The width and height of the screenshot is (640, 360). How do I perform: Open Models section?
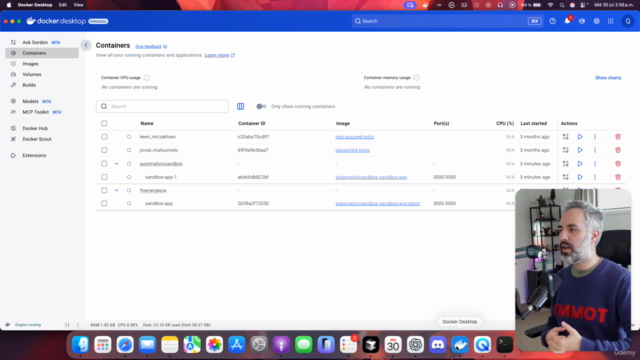coord(42,101)
